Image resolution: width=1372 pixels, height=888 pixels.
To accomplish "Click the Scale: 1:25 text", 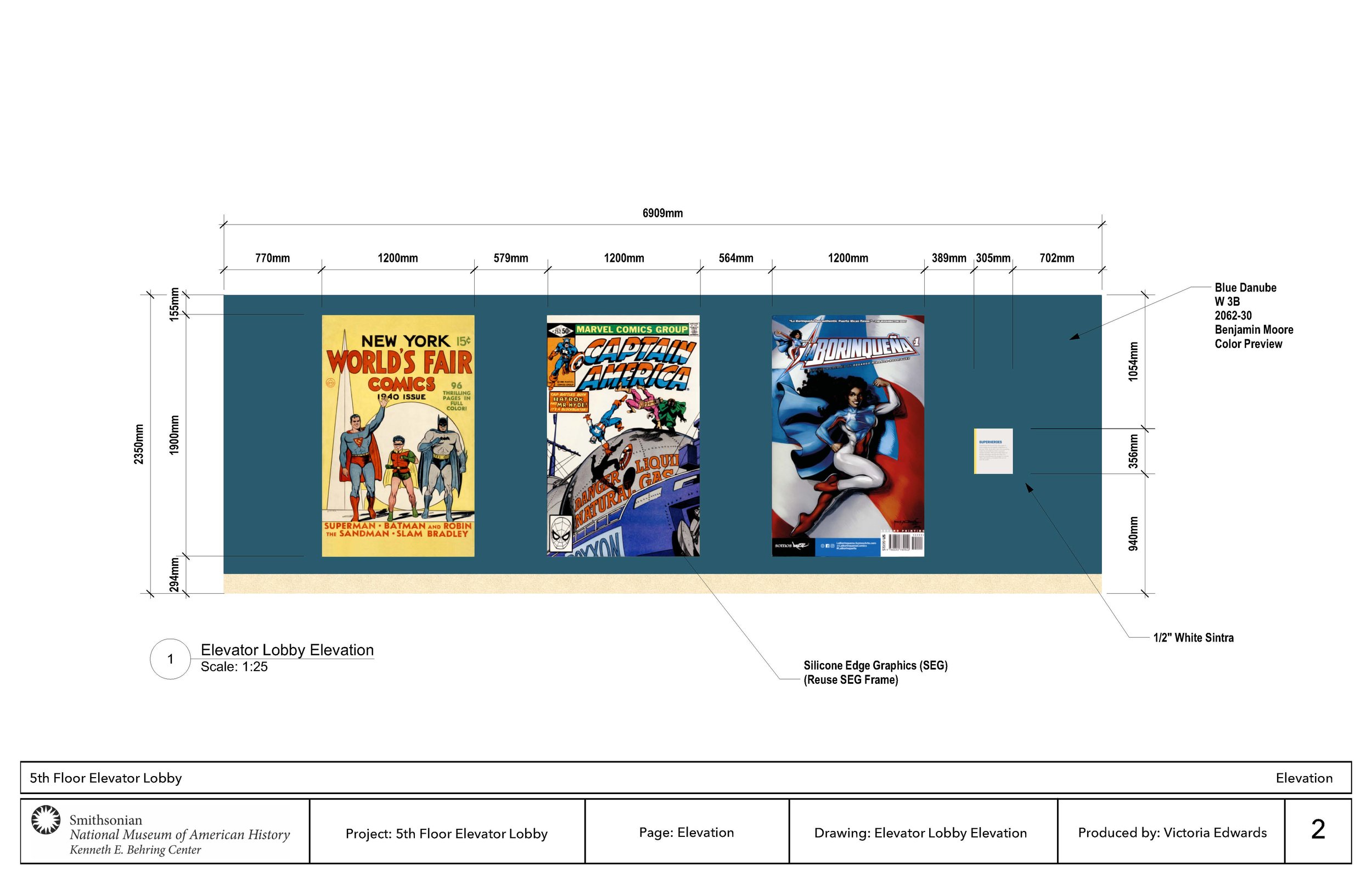I will point(234,667).
